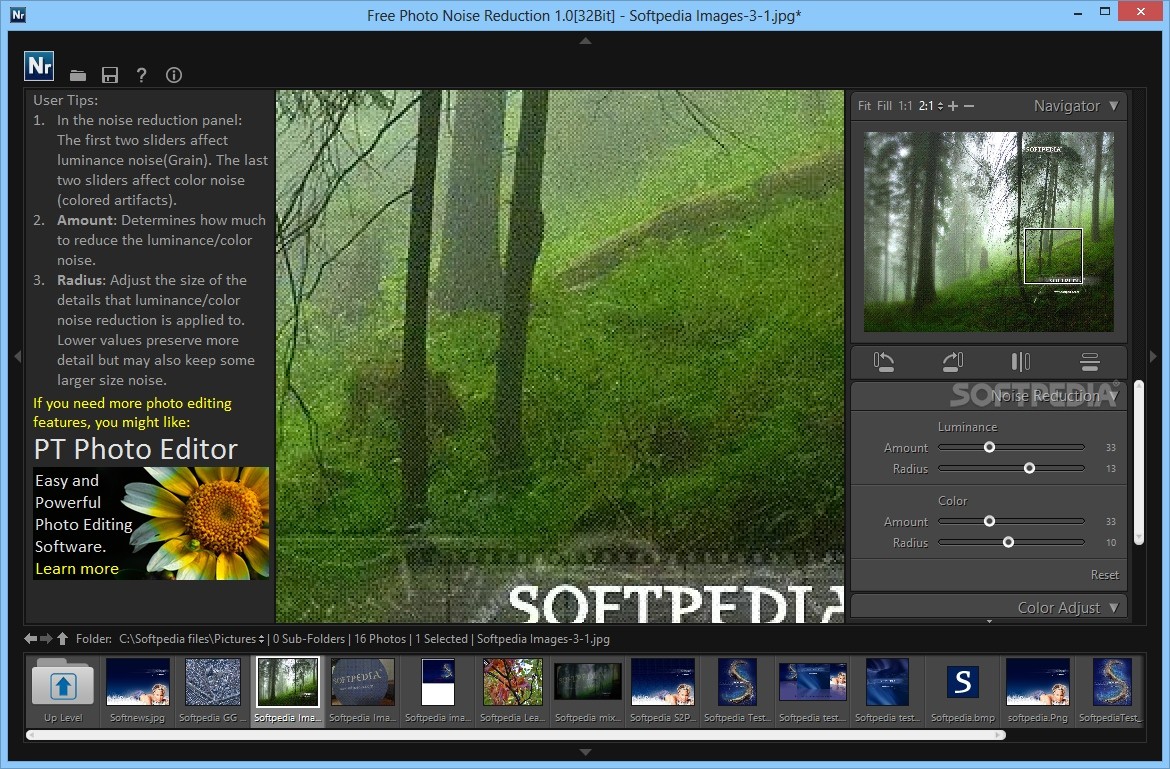The image size is (1170, 769).
Task: Reset the noise reduction settings
Action: pos(1104,575)
